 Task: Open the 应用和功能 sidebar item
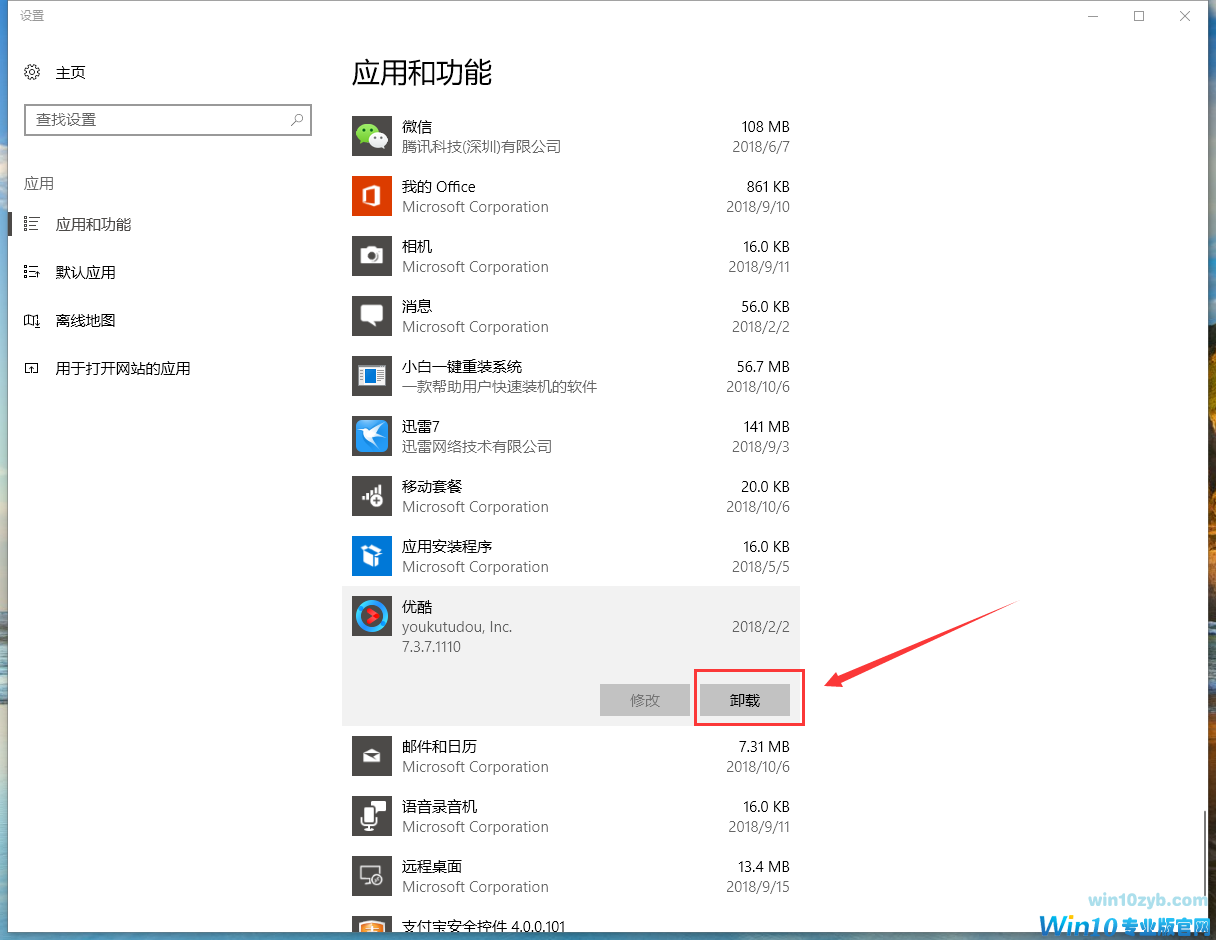pos(93,225)
